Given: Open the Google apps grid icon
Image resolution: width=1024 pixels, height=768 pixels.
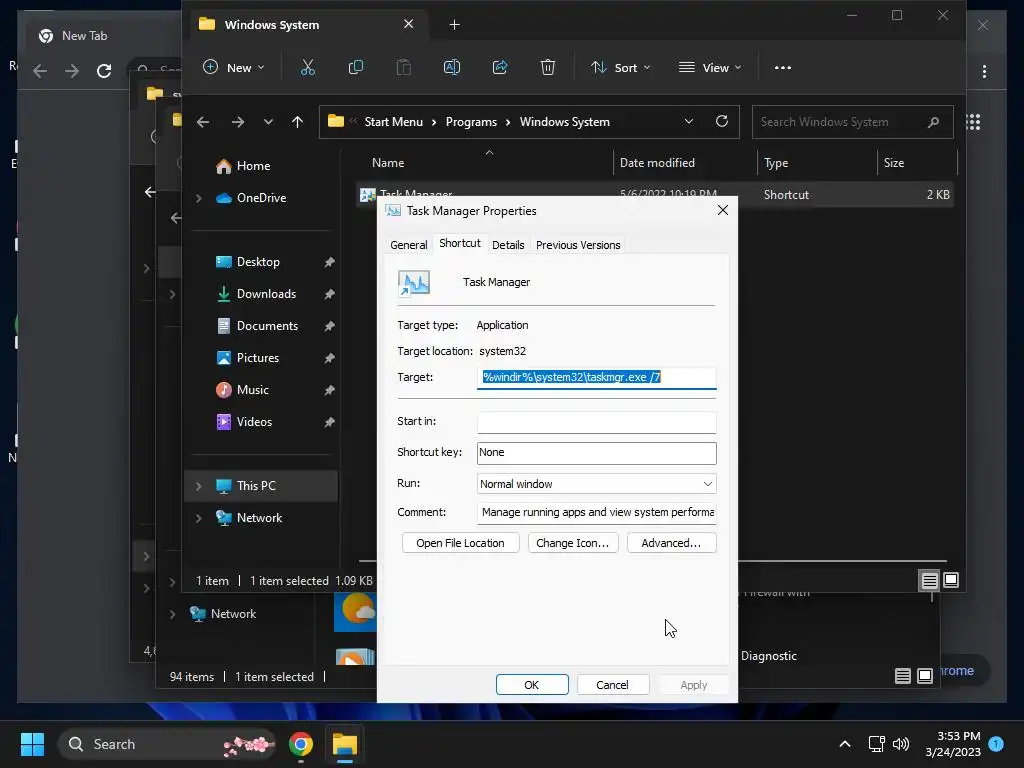Looking at the screenshot, I should pos(973,122).
